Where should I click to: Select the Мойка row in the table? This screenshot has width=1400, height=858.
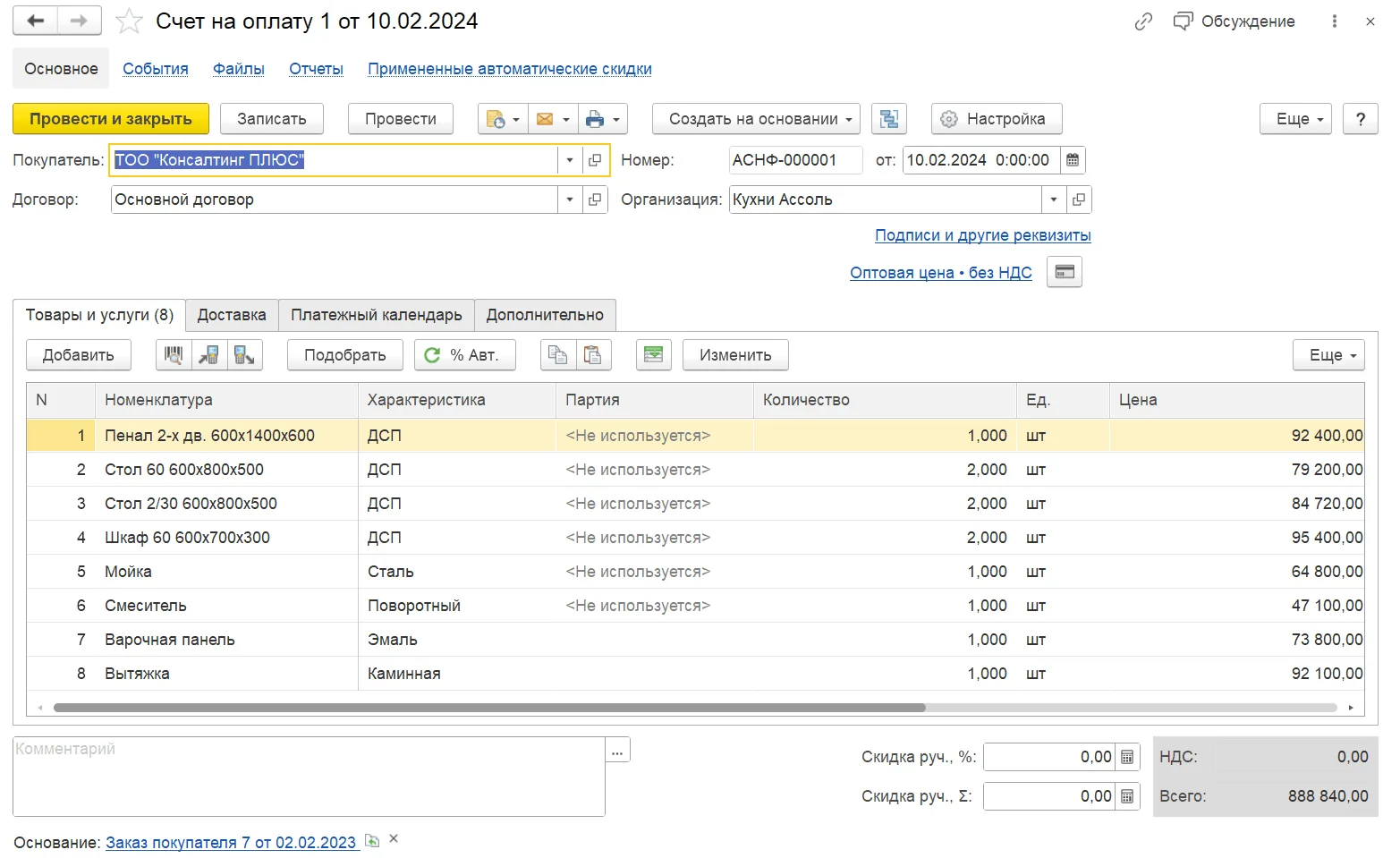click(695, 572)
